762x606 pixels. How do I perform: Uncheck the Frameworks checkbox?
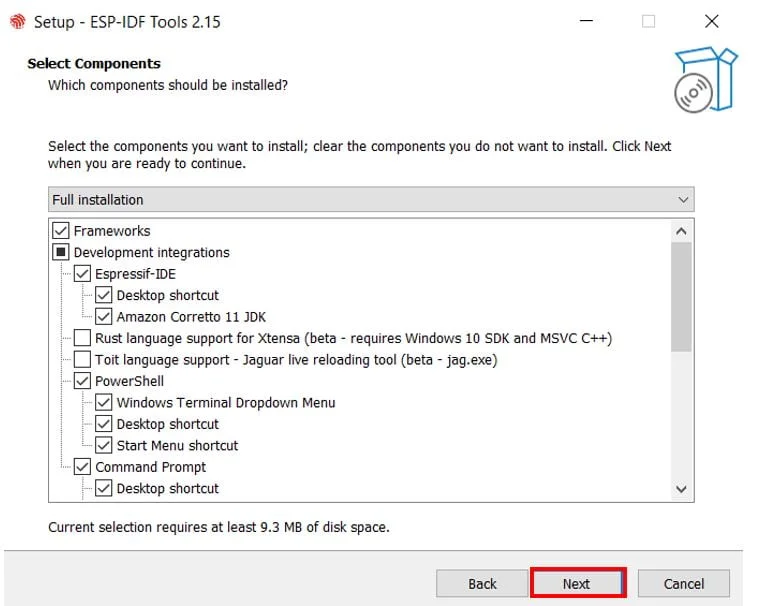pyautogui.click(x=61, y=231)
